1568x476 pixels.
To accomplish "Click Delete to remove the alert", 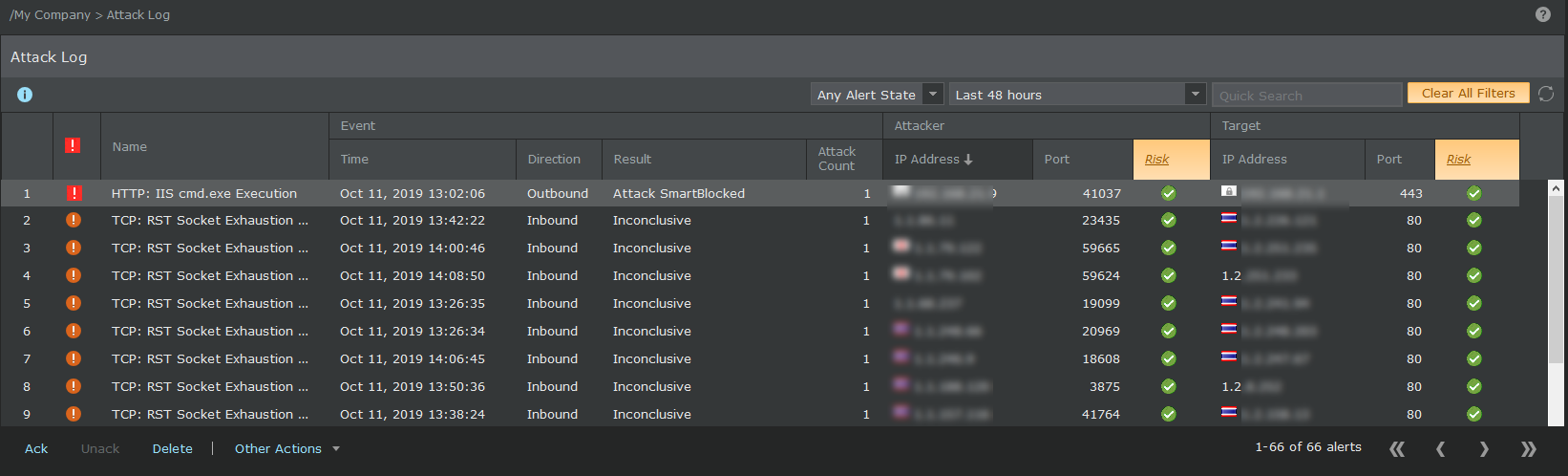I will pyautogui.click(x=173, y=448).
